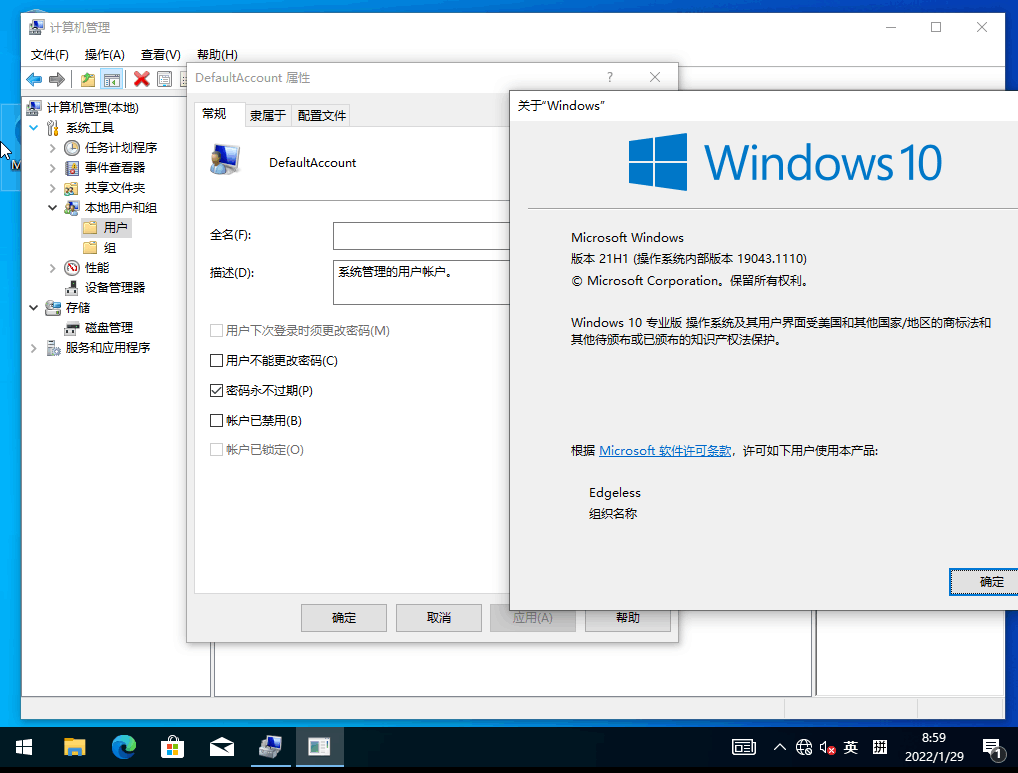The image size is (1018, 773).
Task: Toggle the Show/Hide Console Tree toolbar icon
Action: [112, 79]
